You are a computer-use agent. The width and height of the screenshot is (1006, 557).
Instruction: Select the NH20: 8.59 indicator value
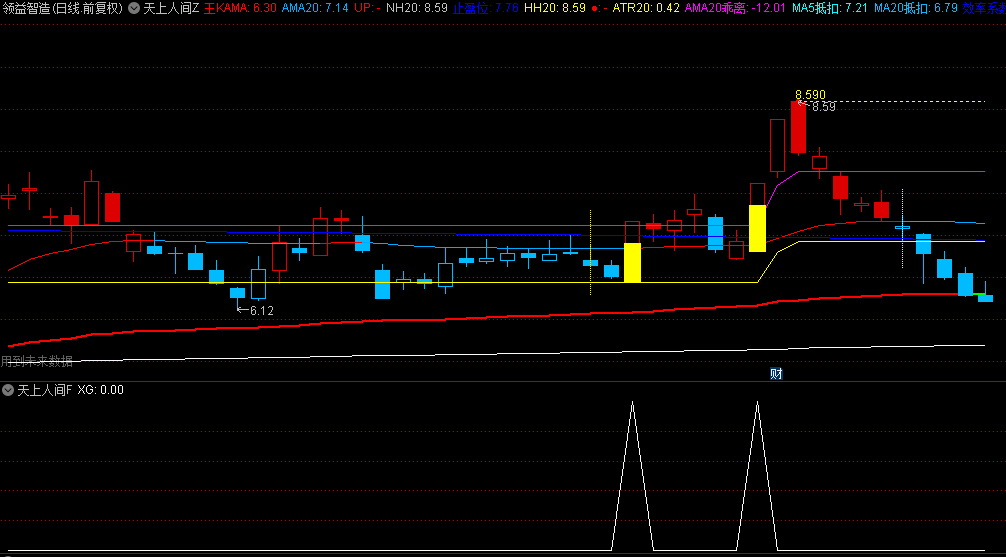point(416,9)
